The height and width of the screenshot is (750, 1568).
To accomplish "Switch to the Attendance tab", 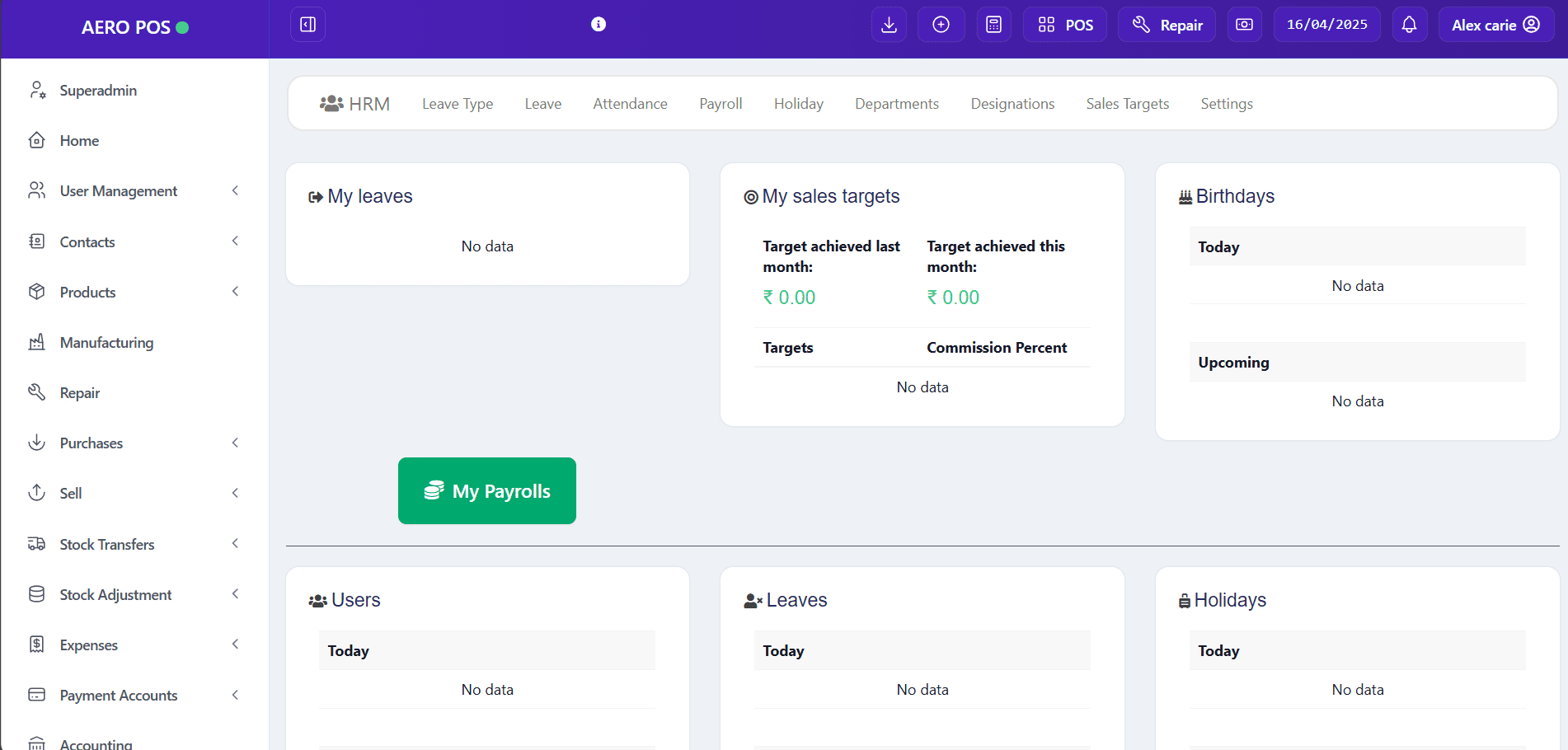I will pos(630,104).
